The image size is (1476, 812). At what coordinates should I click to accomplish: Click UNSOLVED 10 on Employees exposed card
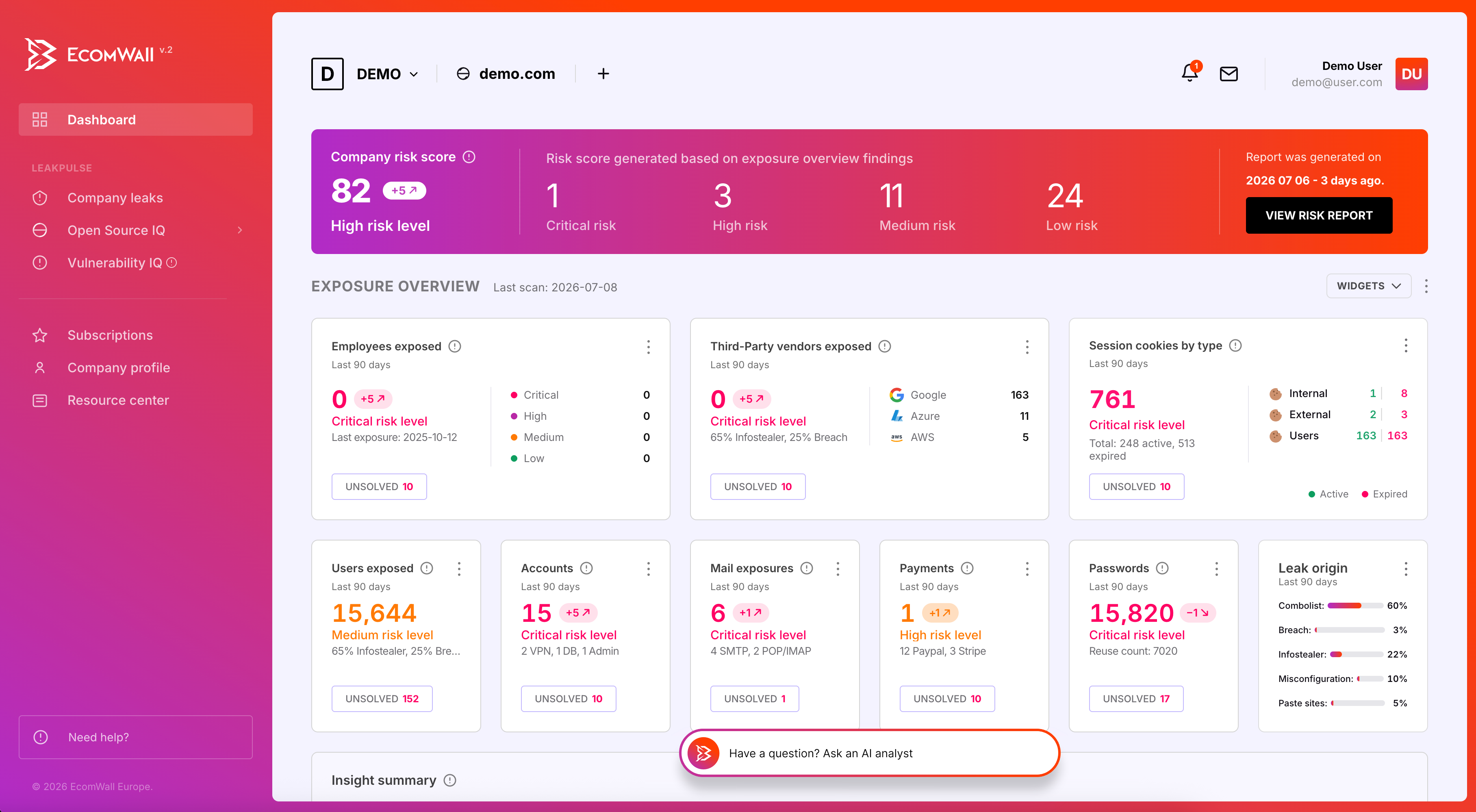[379, 486]
